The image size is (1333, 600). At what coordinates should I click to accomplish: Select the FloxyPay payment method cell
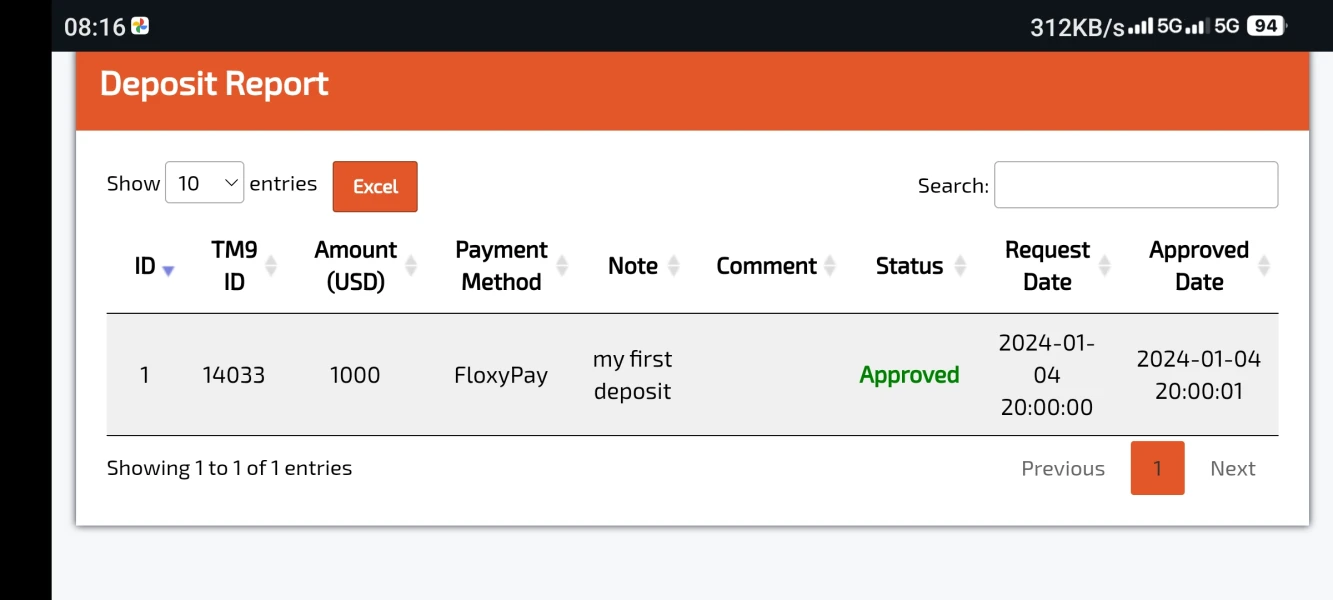(501, 375)
